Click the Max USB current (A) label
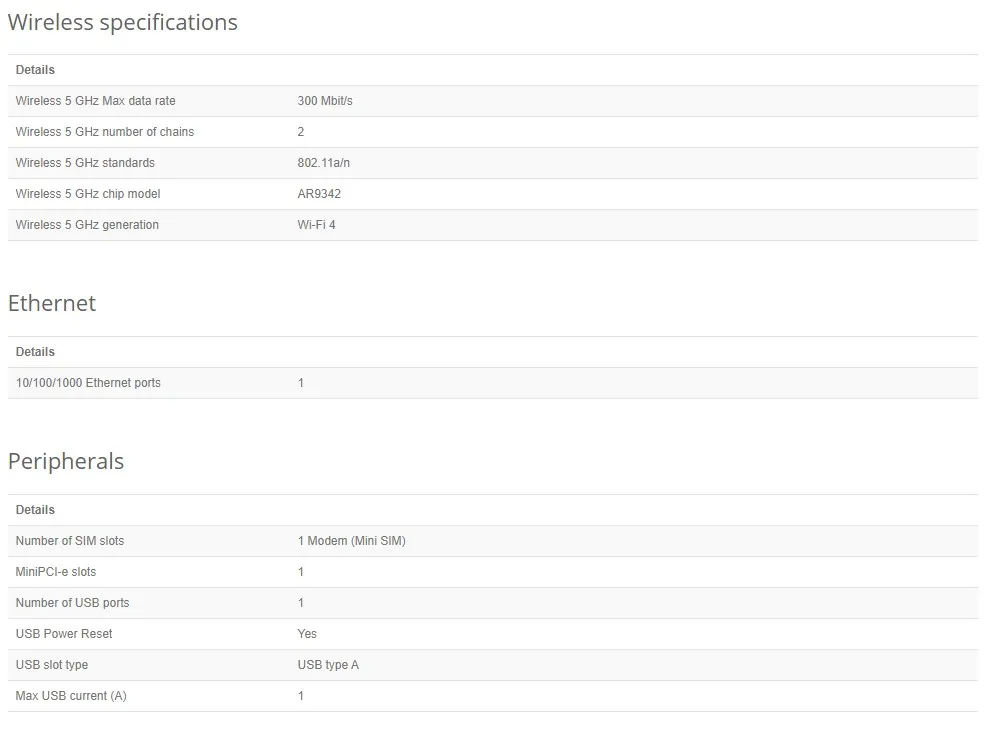Viewport: 986px width, 748px height. (x=71, y=696)
